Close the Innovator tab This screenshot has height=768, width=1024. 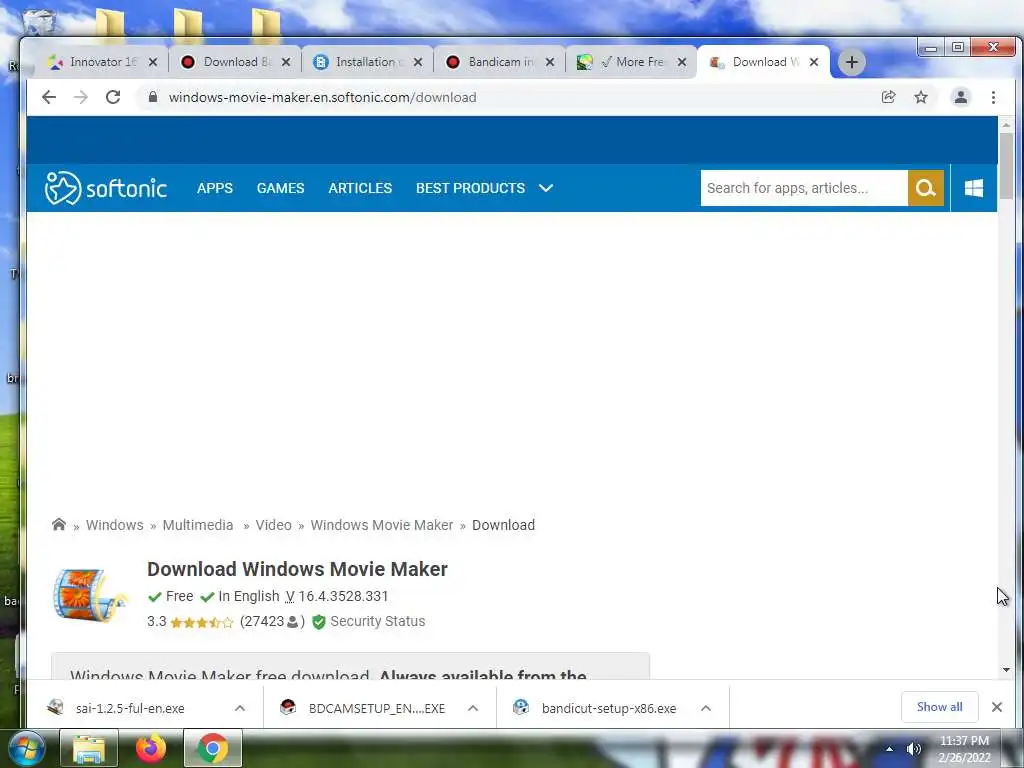point(153,62)
